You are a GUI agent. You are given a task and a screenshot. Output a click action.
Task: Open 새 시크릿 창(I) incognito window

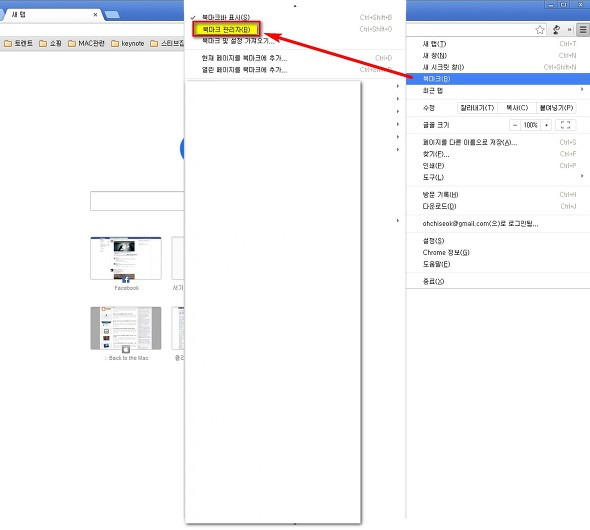click(x=498, y=67)
